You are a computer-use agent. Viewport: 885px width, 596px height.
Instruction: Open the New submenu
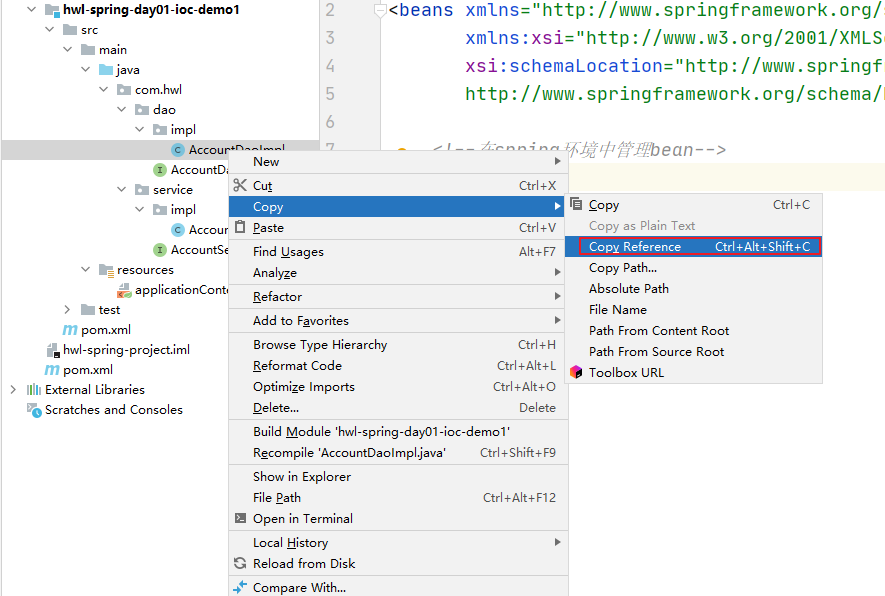[398, 161]
